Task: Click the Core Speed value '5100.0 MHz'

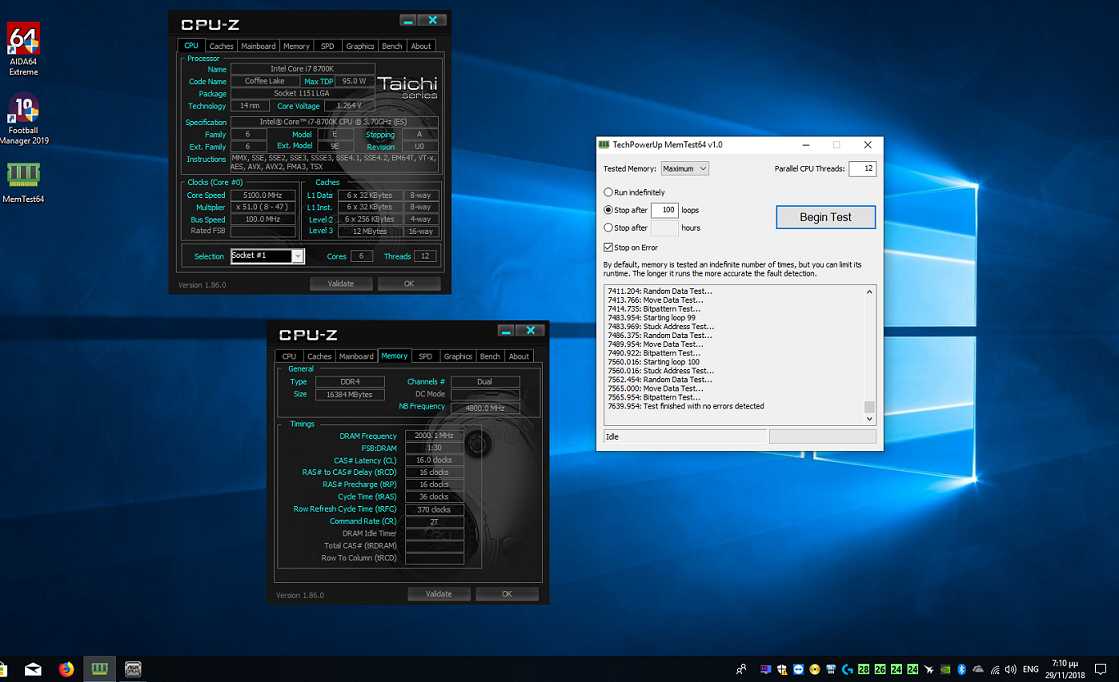Action: [263, 195]
